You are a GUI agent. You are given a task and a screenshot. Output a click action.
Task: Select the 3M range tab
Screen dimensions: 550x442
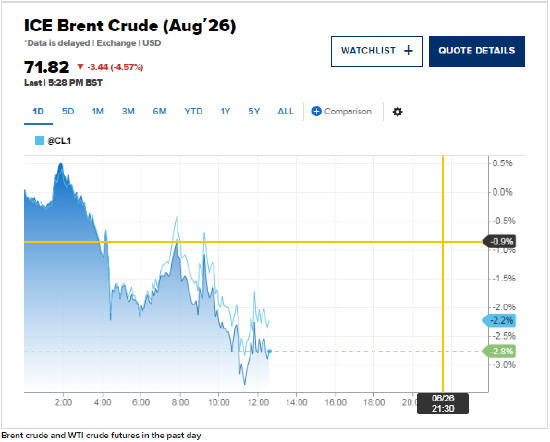[128, 112]
